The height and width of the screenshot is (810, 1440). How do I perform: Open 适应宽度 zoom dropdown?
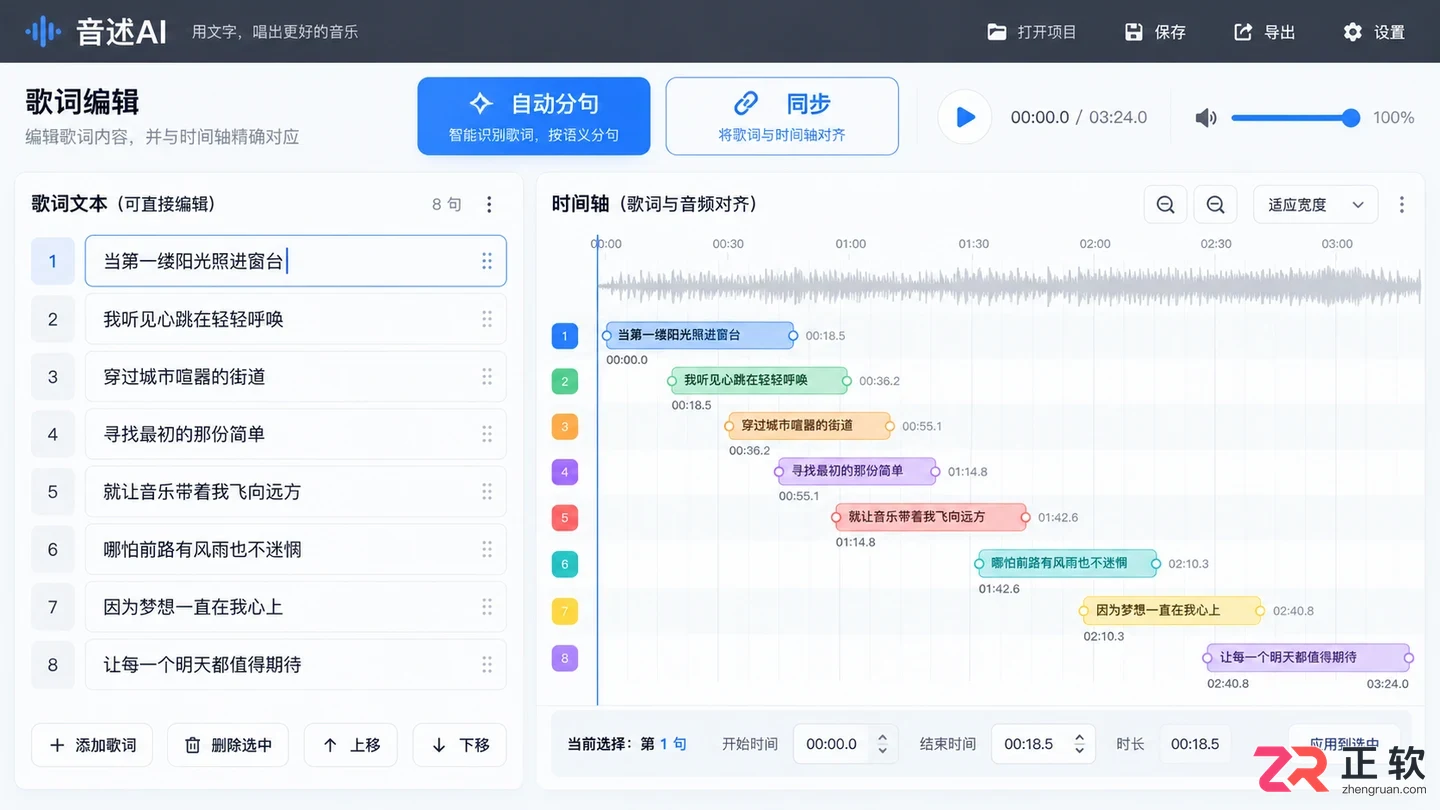pos(1315,204)
